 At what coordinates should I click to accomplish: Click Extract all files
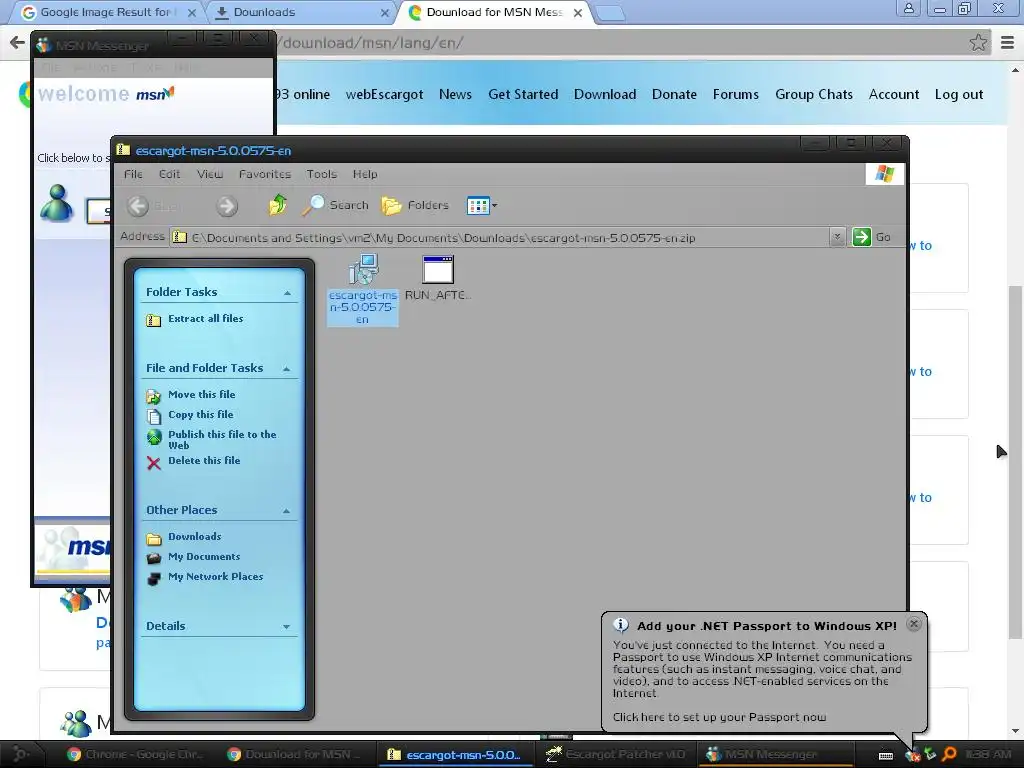tap(205, 319)
